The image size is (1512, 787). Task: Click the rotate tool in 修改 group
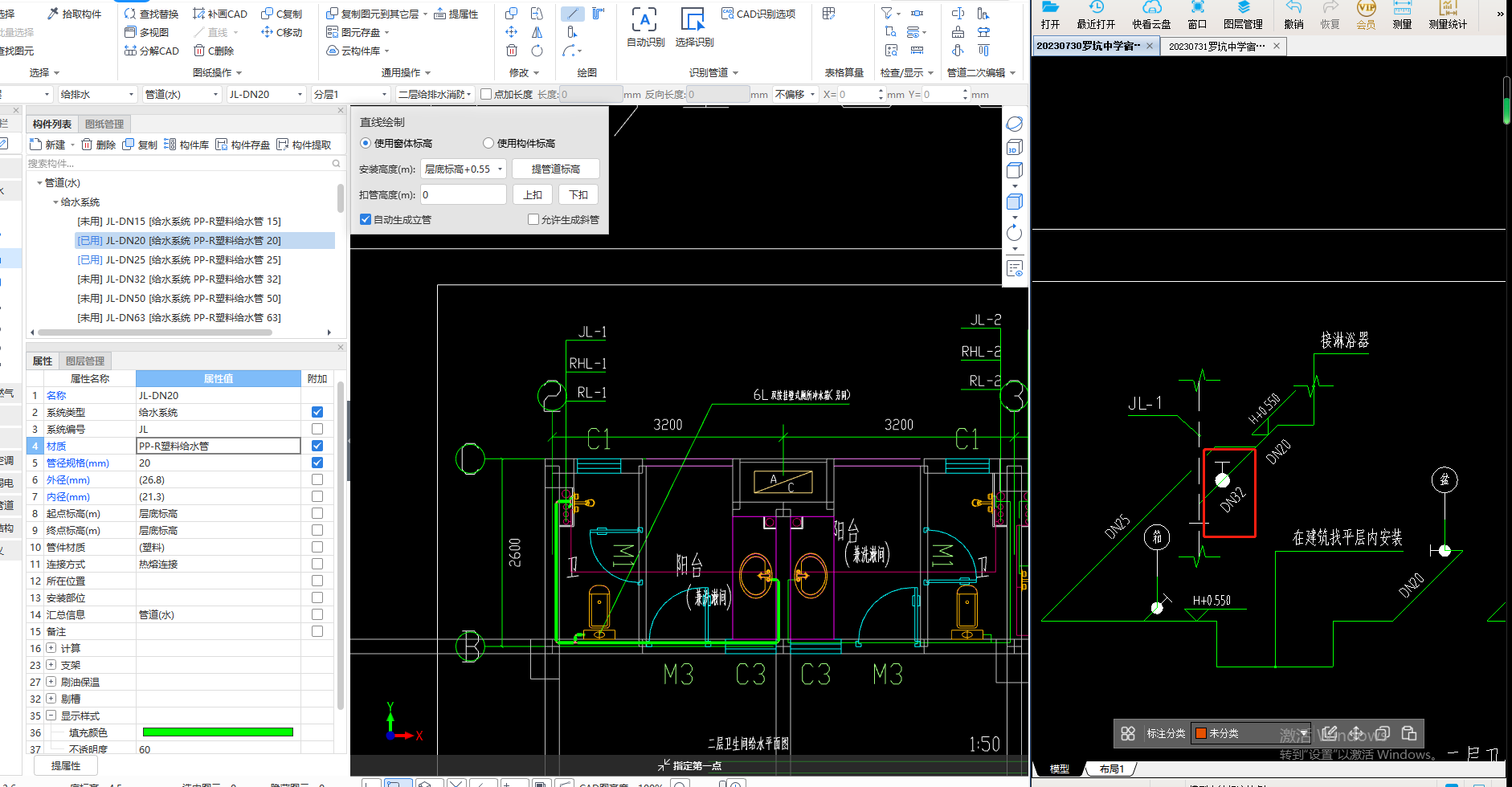tap(537, 51)
